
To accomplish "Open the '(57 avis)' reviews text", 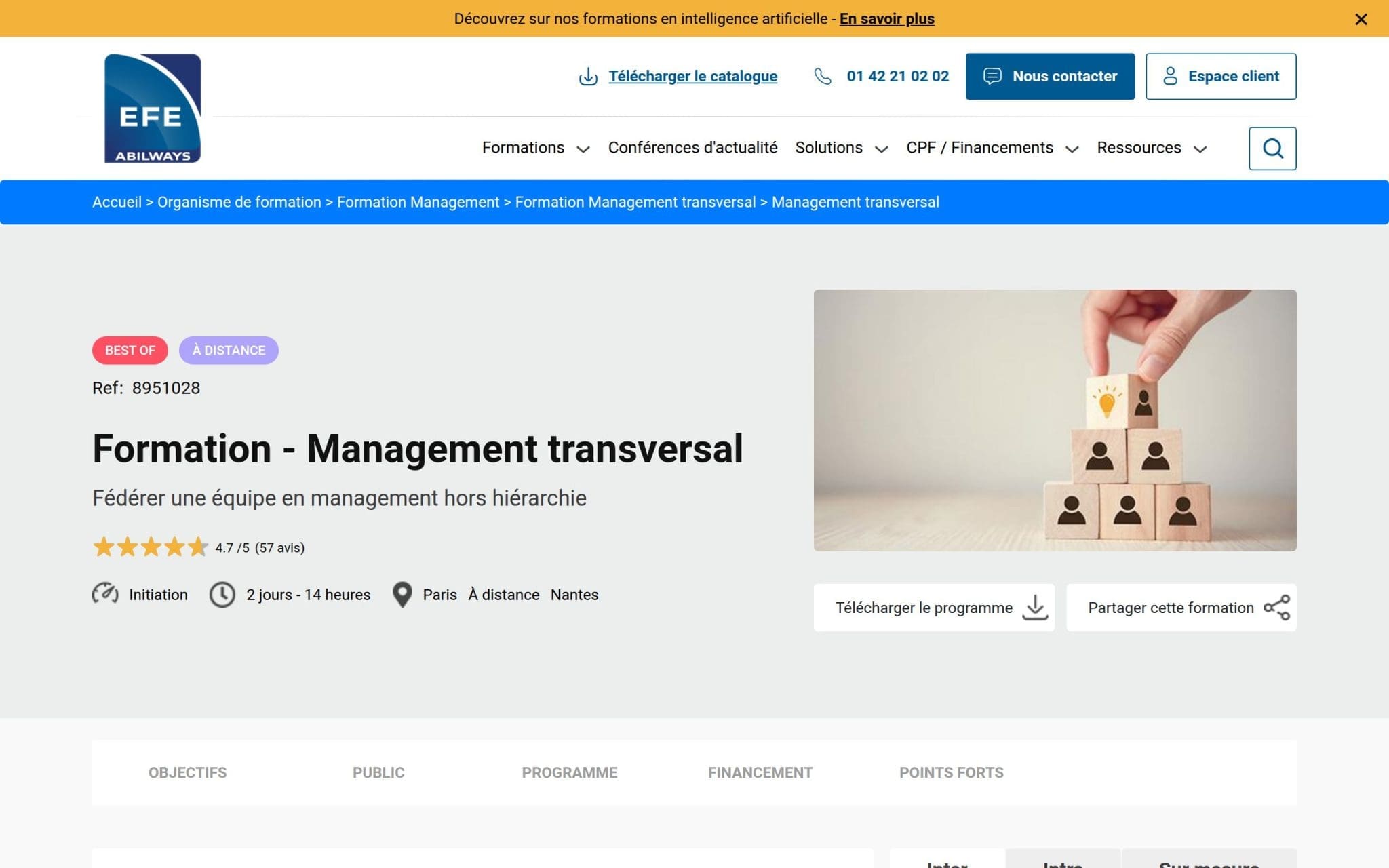I will click(279, 548).
